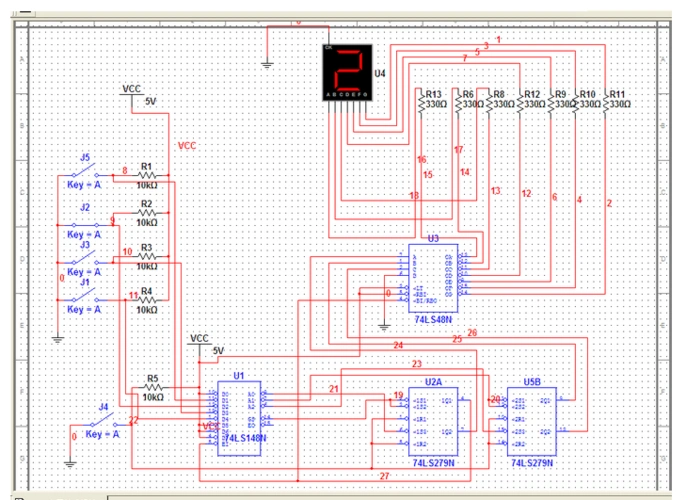Click the 10kΩ pull-up resistor R1
Image resolution: width=686 pixels, height=500 pixels.
(x=146, y=174)
